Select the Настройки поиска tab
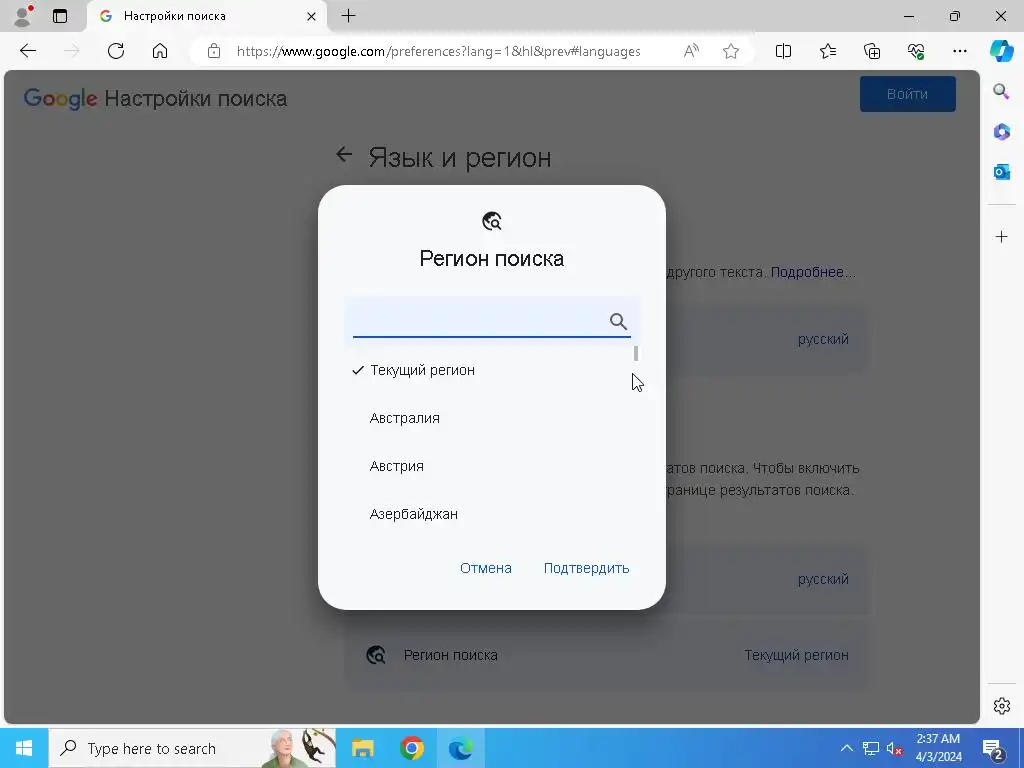The height and width of the screenshot is (768, 1024). [x=207, y=16]
